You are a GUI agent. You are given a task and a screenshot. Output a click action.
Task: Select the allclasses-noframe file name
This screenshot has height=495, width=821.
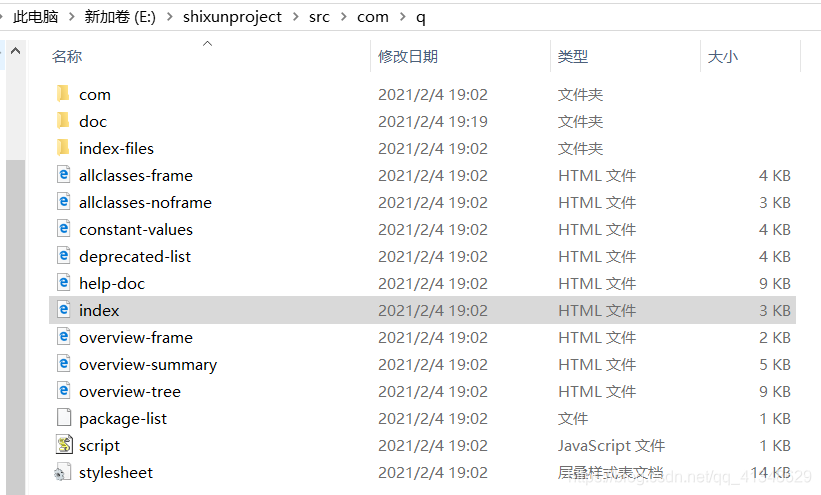[x=145, y=203]
